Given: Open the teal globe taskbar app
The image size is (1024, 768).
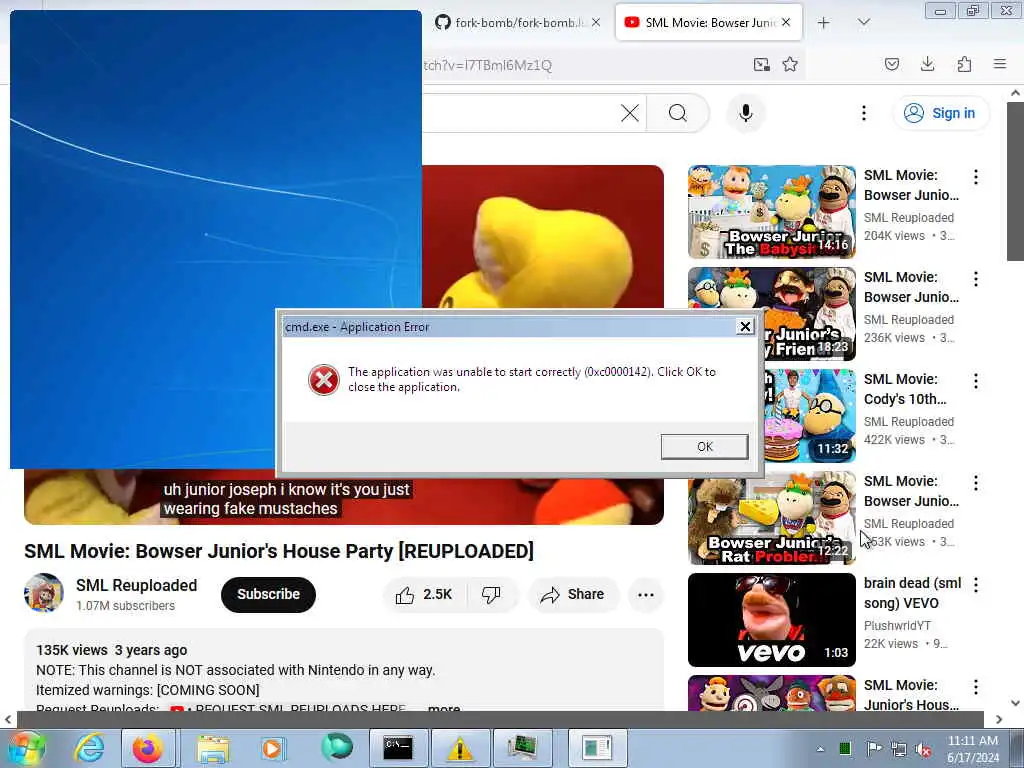Looking at the screenshot, I should click(x=336, y=748).
